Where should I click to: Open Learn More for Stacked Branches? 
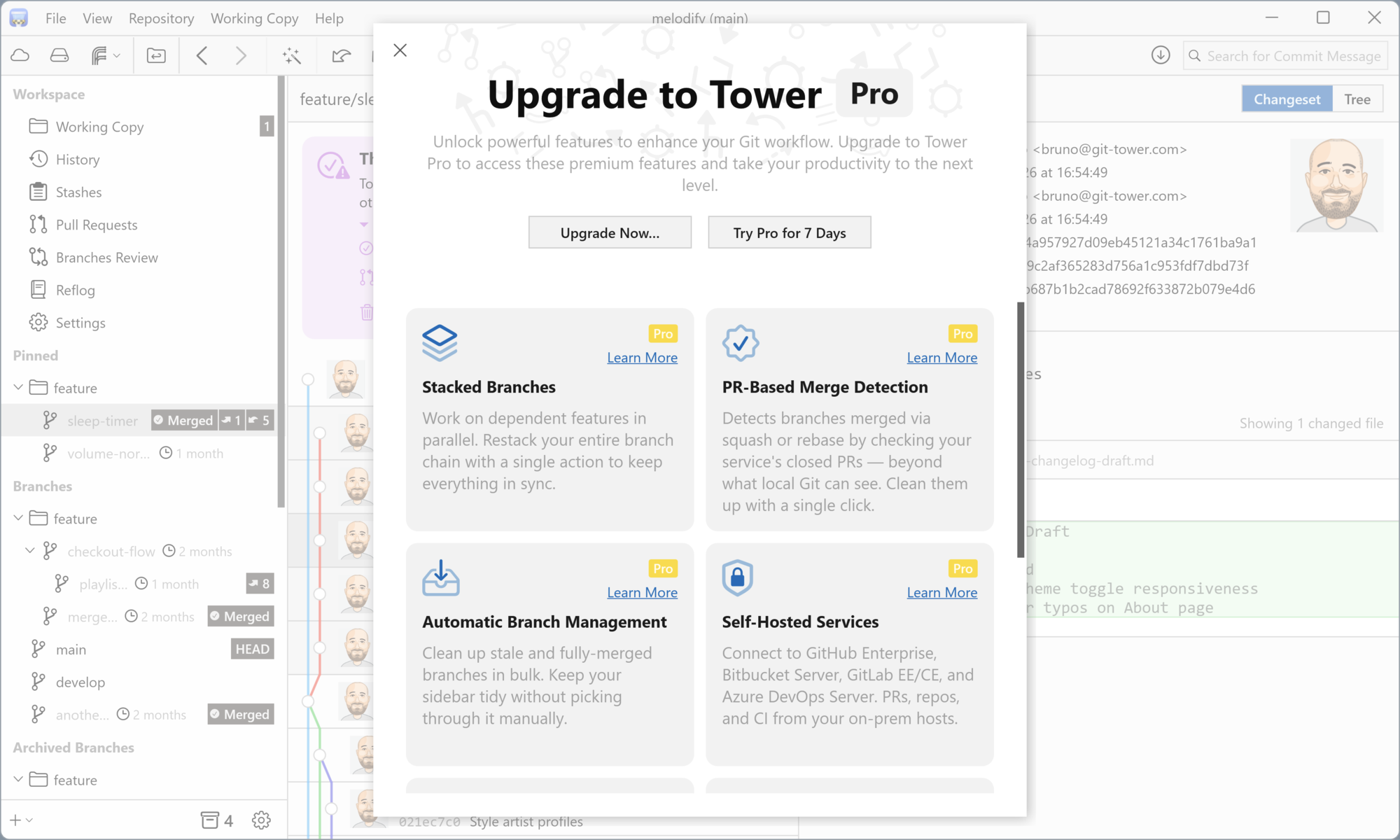click(642, 357)
